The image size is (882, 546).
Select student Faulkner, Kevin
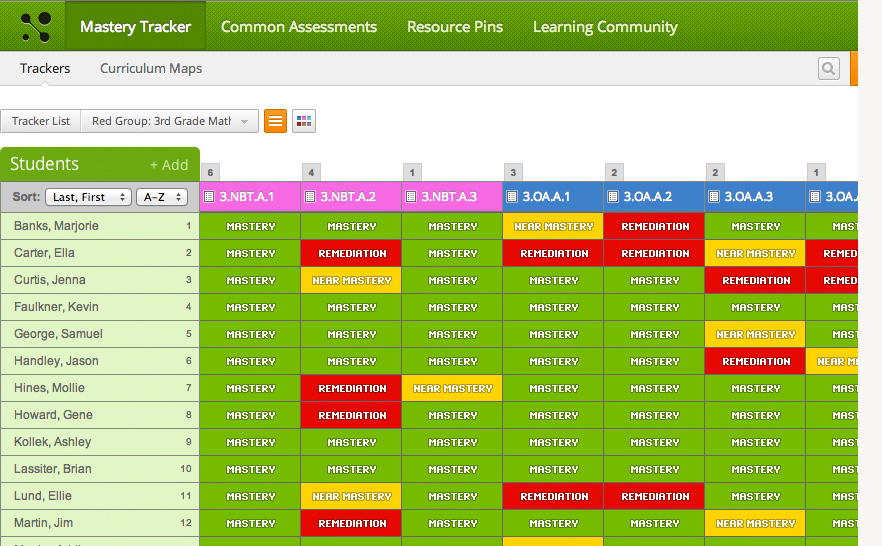click(x=100, y=307)
